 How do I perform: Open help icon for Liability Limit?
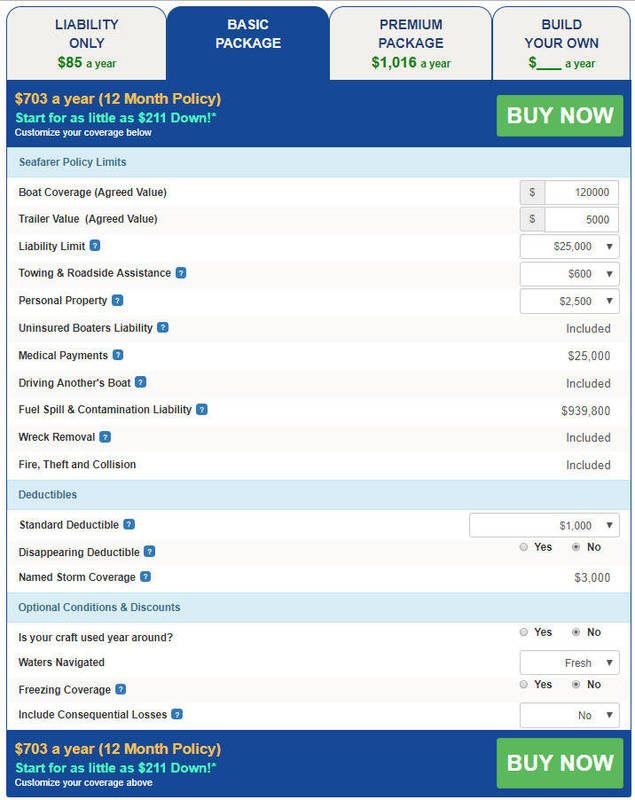click(x=95, y=246)
